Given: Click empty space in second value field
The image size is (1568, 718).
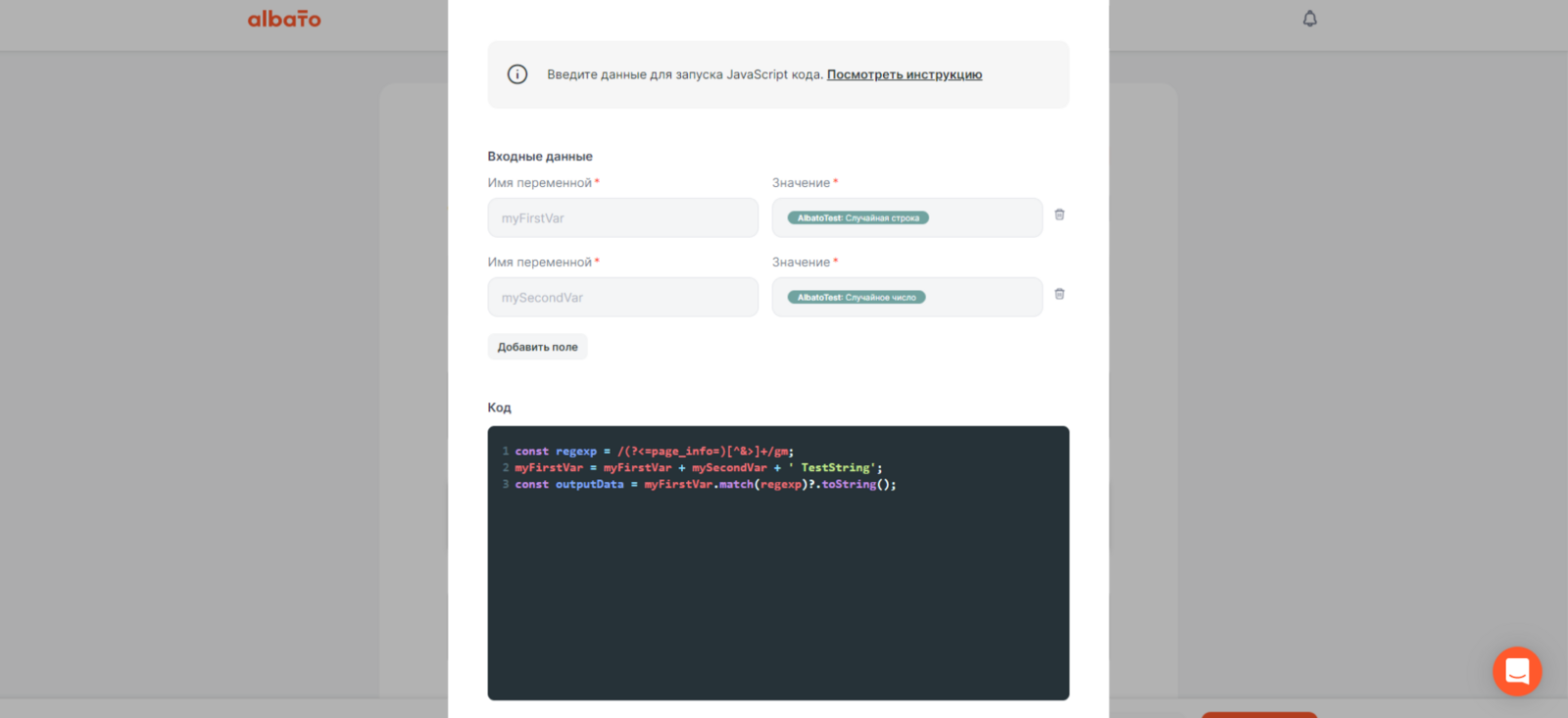Looking at the screenshot, I should 985,297.
